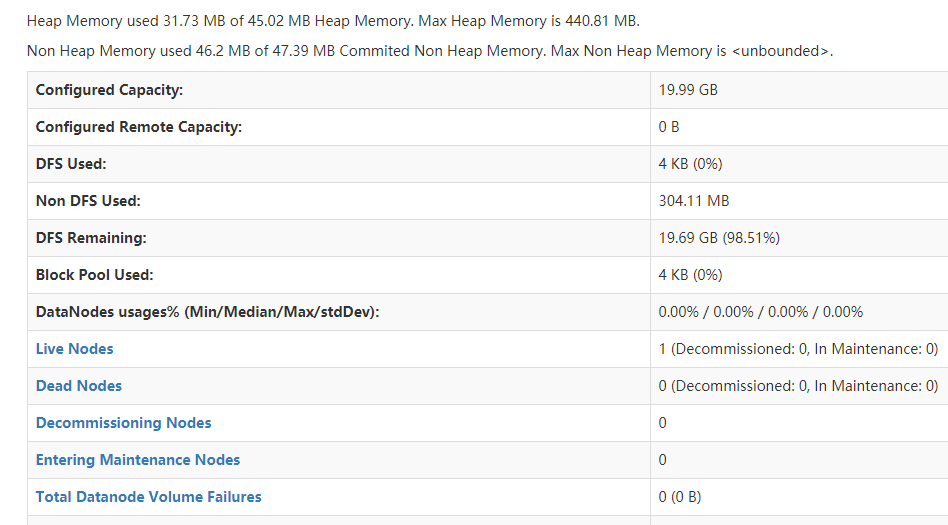Image resolution: width=948 pixels, height=525 pixels.
Task: Select the Non DFS Used label
Action: click(88, 201)
